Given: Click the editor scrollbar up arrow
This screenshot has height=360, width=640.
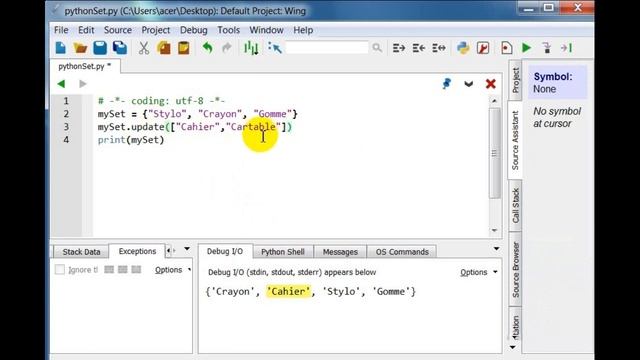Looking at the screenshot, I should pyautogui.click(x=494, y=100).
